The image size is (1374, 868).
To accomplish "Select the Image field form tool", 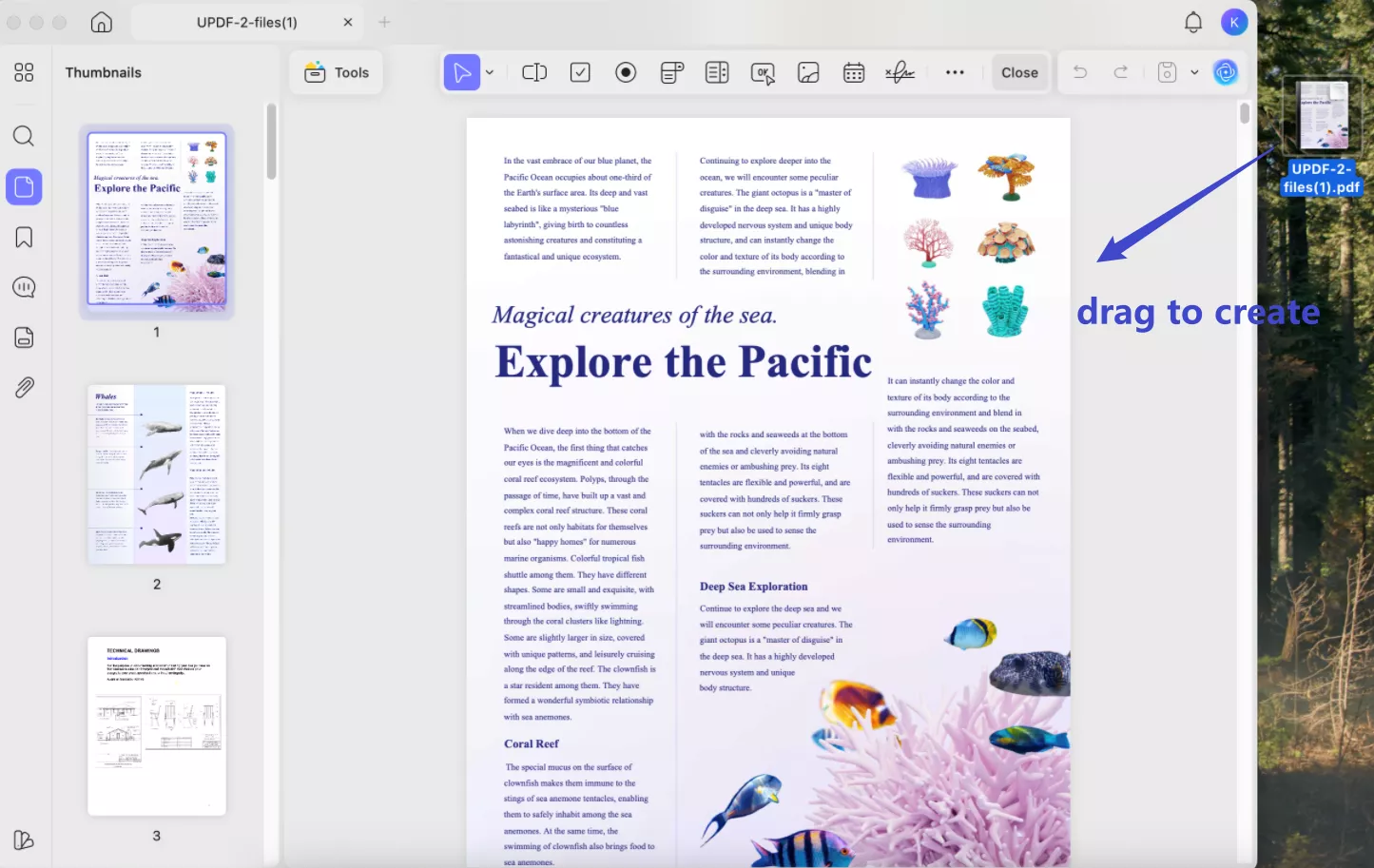I will click(x=808, y=71).
